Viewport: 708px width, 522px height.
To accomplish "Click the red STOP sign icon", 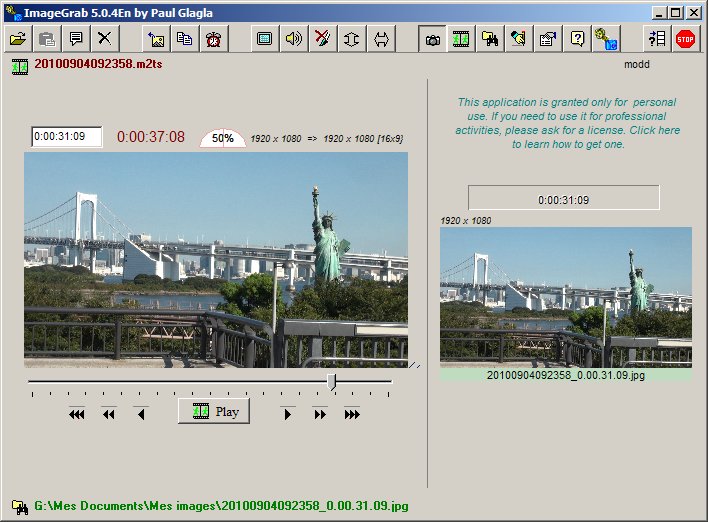I will (x=685, y=39).
